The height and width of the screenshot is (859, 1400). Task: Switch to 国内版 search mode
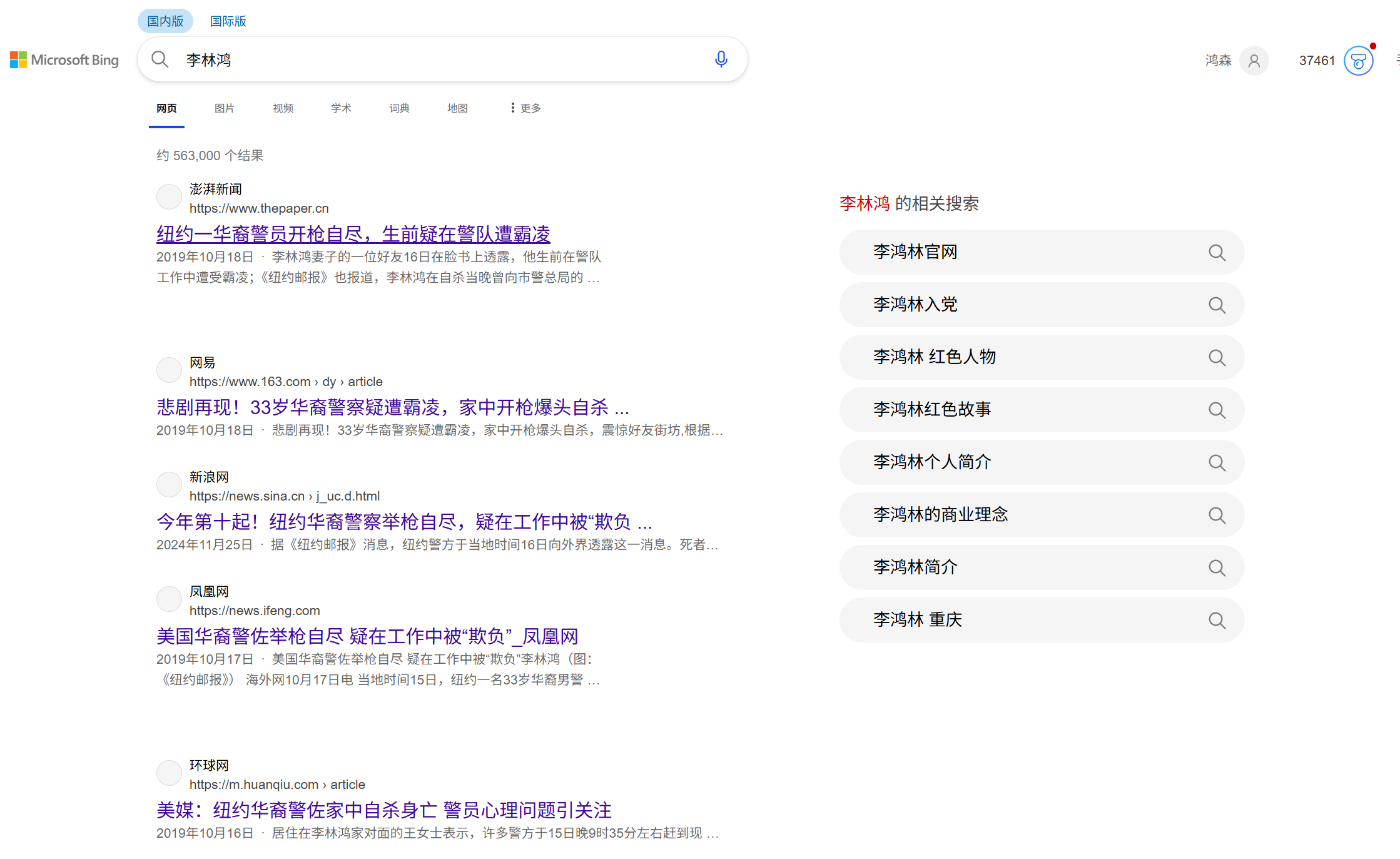coord(165,21)
